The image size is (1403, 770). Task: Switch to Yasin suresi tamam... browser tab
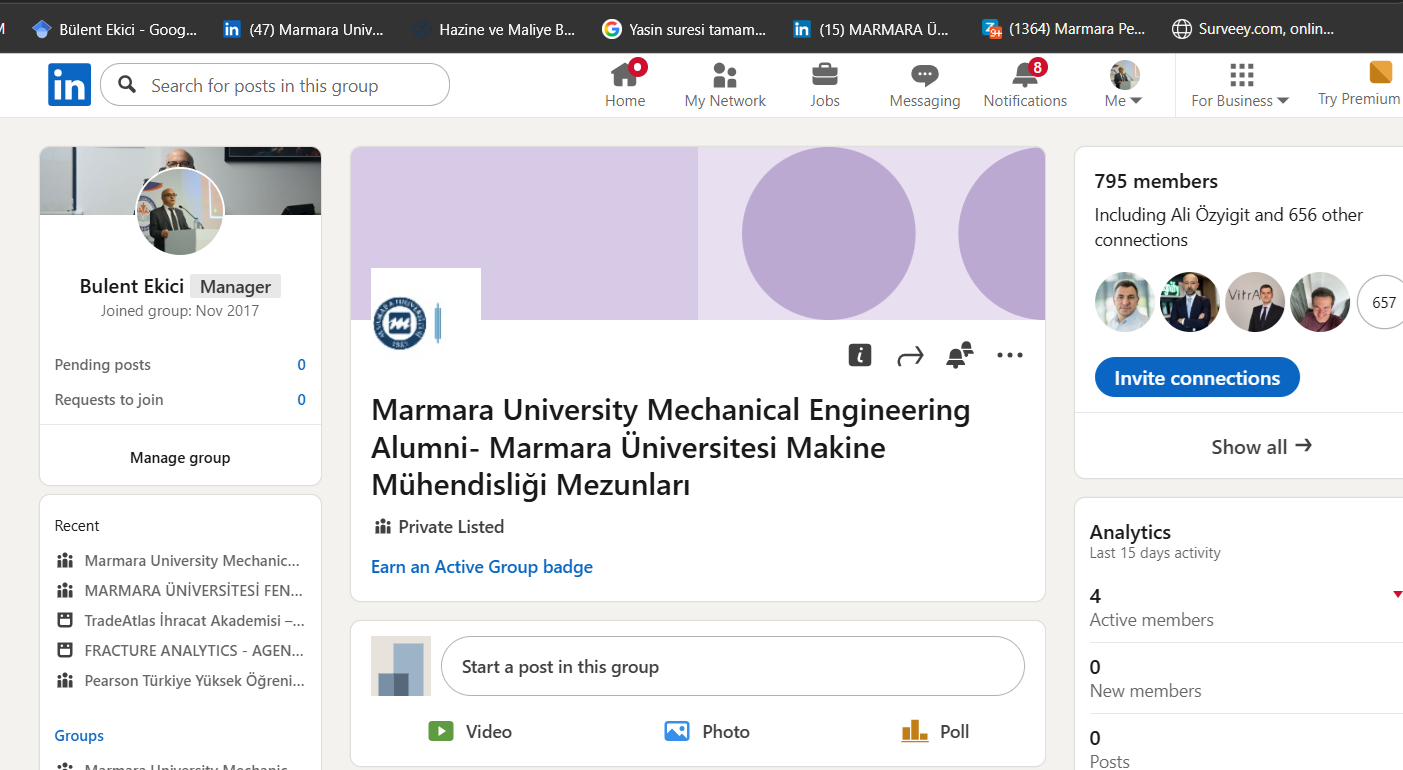pos(685,29)
